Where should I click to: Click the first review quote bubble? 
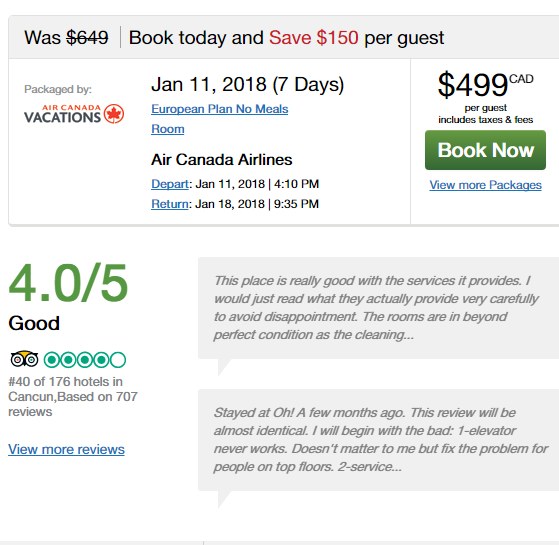(x=378, y=308)
